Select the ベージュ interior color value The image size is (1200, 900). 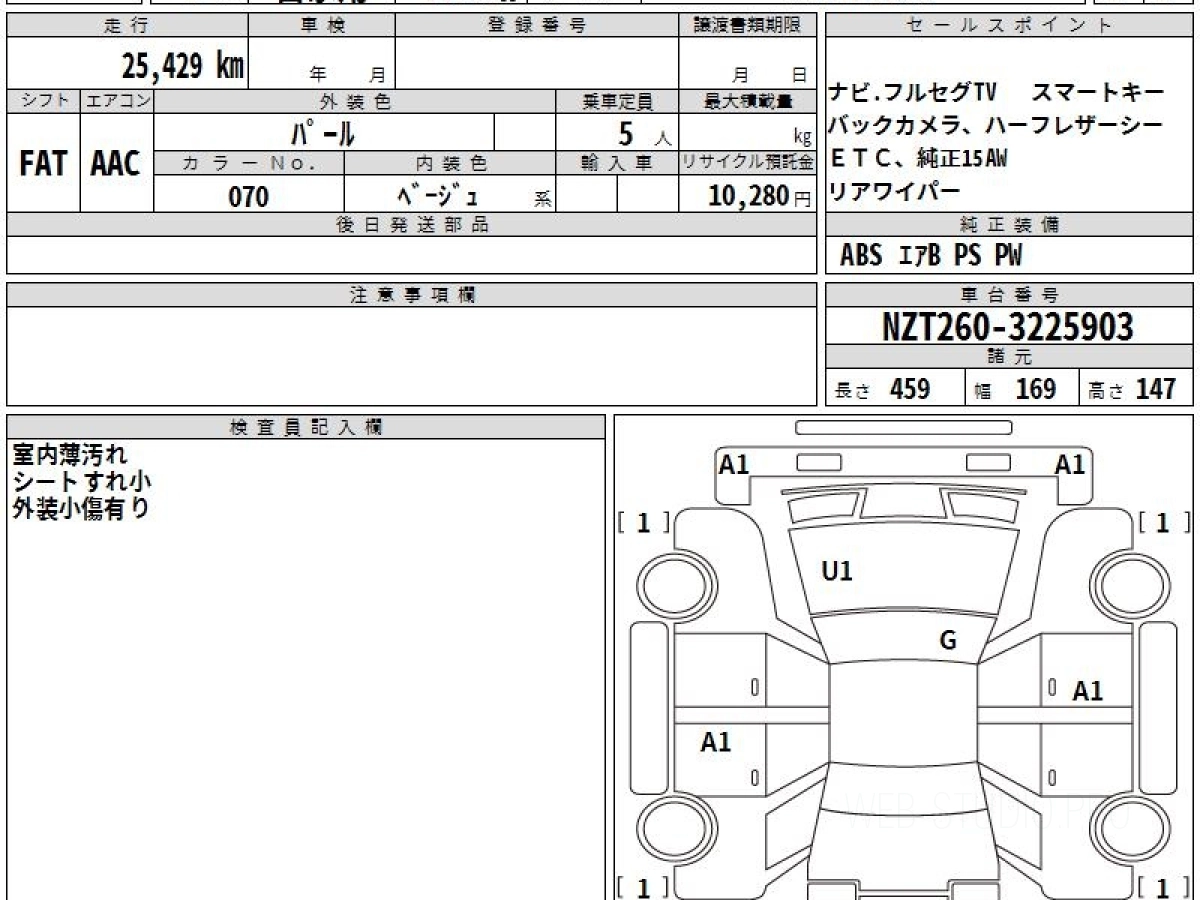pyautogui.click(x=438, y=195)
